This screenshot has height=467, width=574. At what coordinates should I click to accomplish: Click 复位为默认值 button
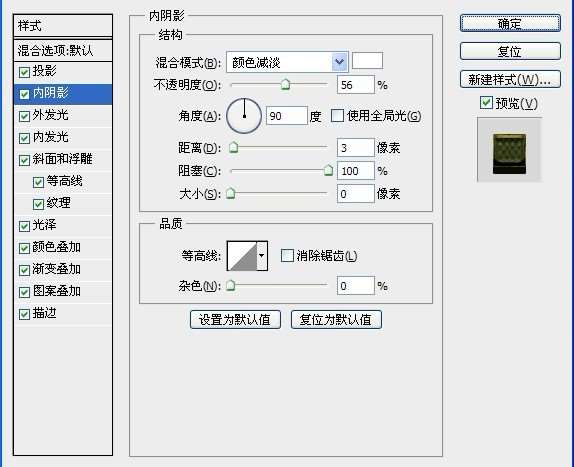[336, 320]
